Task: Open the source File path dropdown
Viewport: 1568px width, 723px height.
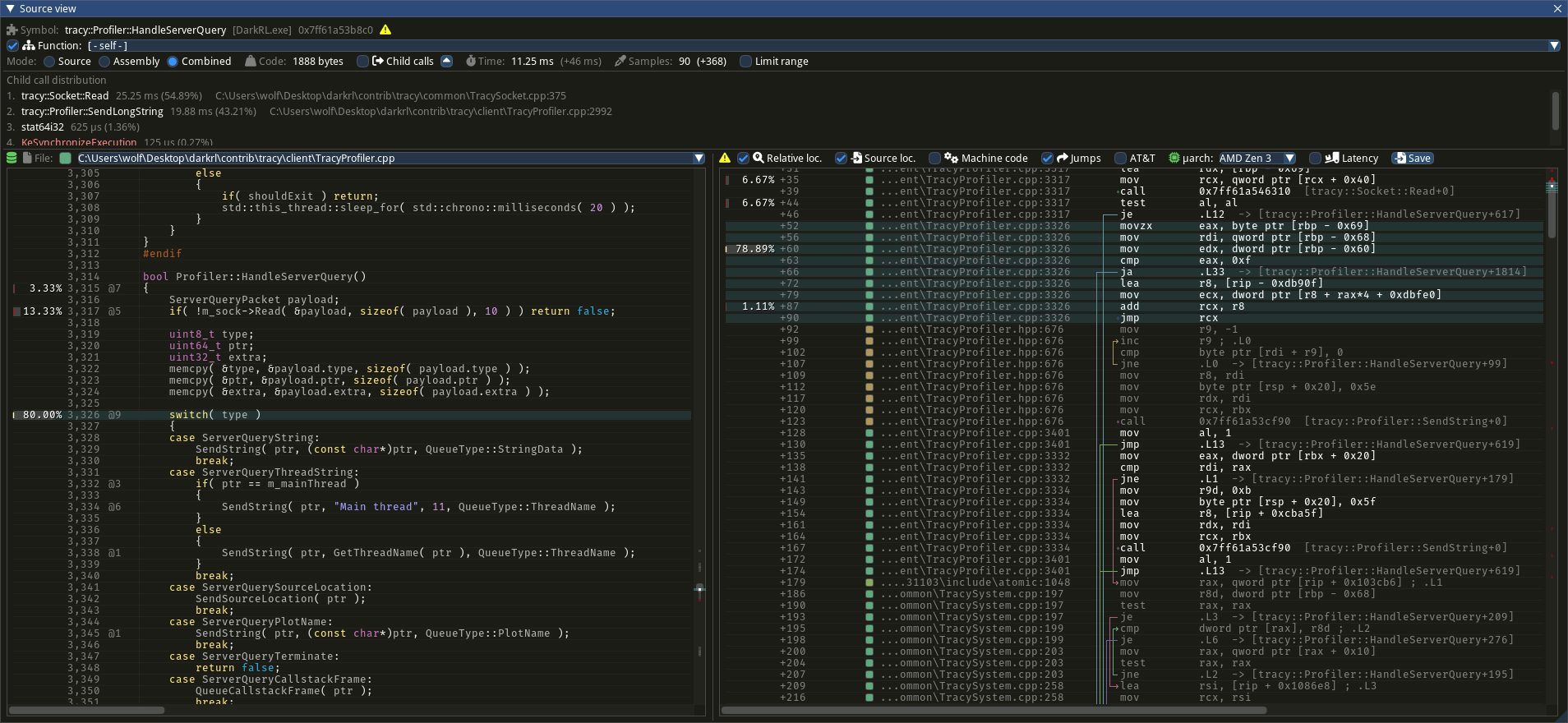Action: coord(699,158)
